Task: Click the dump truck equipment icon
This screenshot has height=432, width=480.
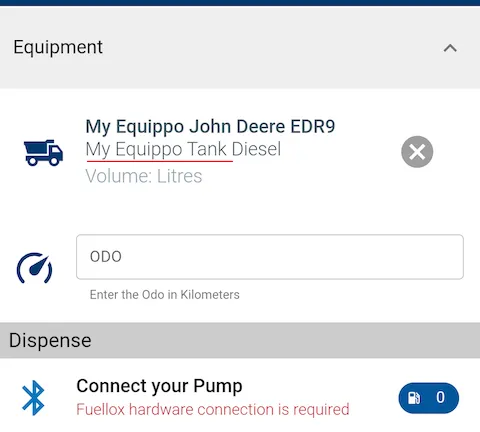Action: (43, 153)
